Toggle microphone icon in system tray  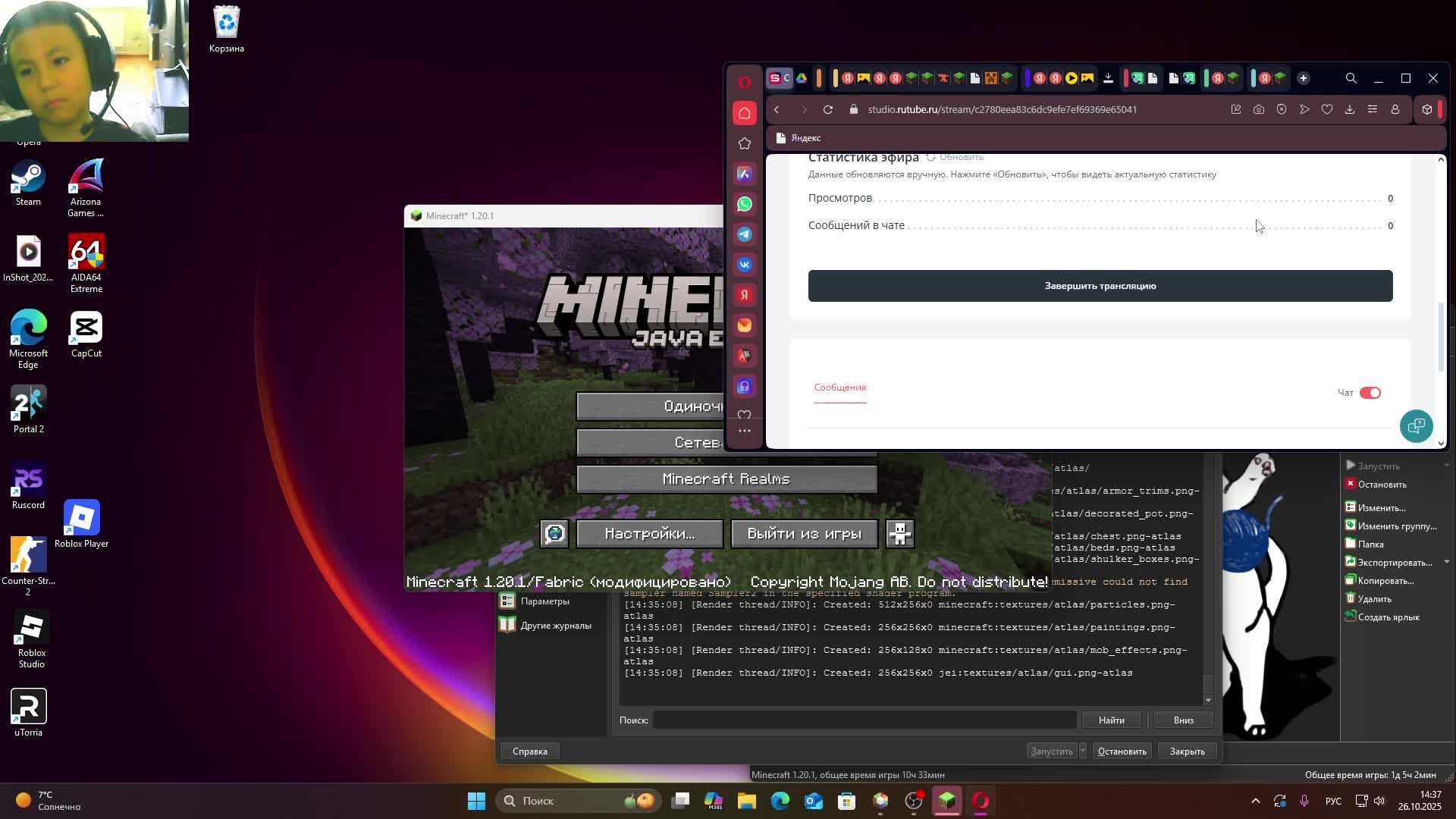[1304, 801]
